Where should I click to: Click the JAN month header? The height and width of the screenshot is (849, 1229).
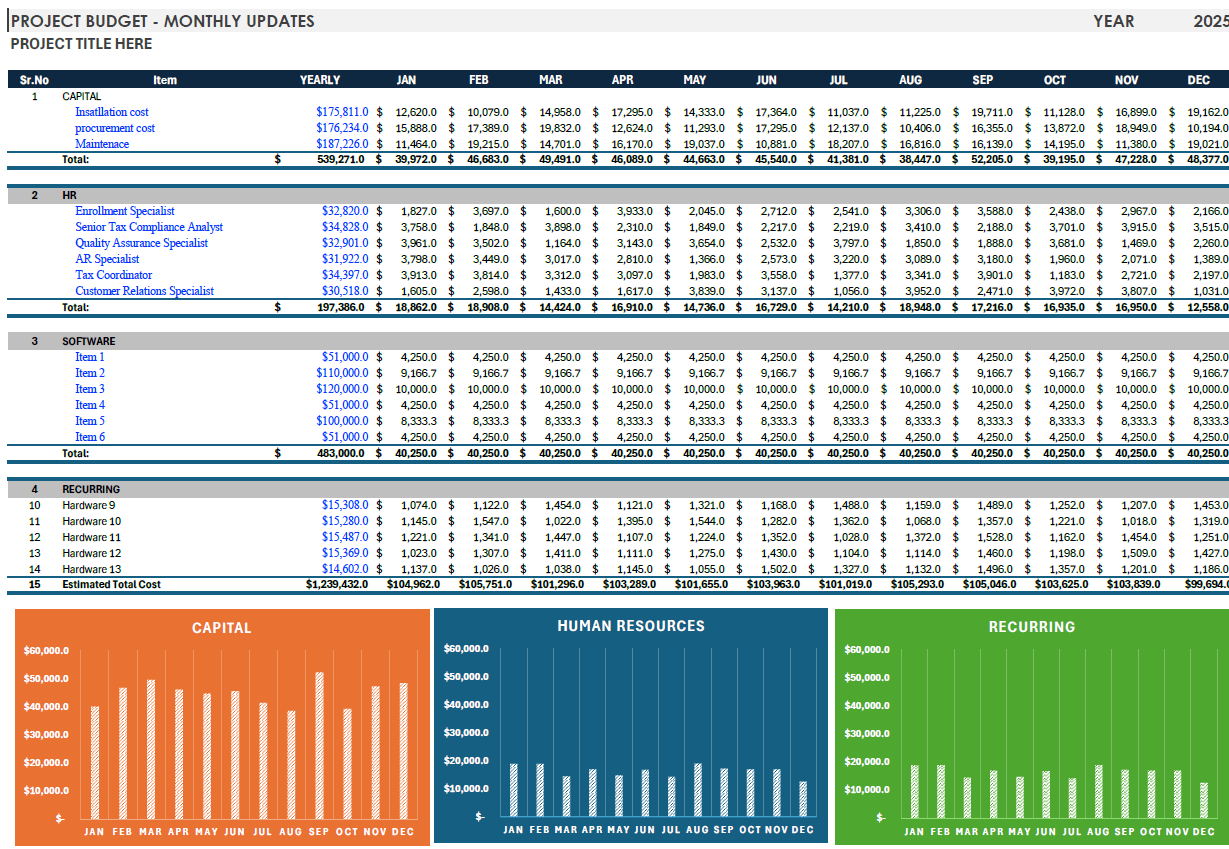(407, 80)
